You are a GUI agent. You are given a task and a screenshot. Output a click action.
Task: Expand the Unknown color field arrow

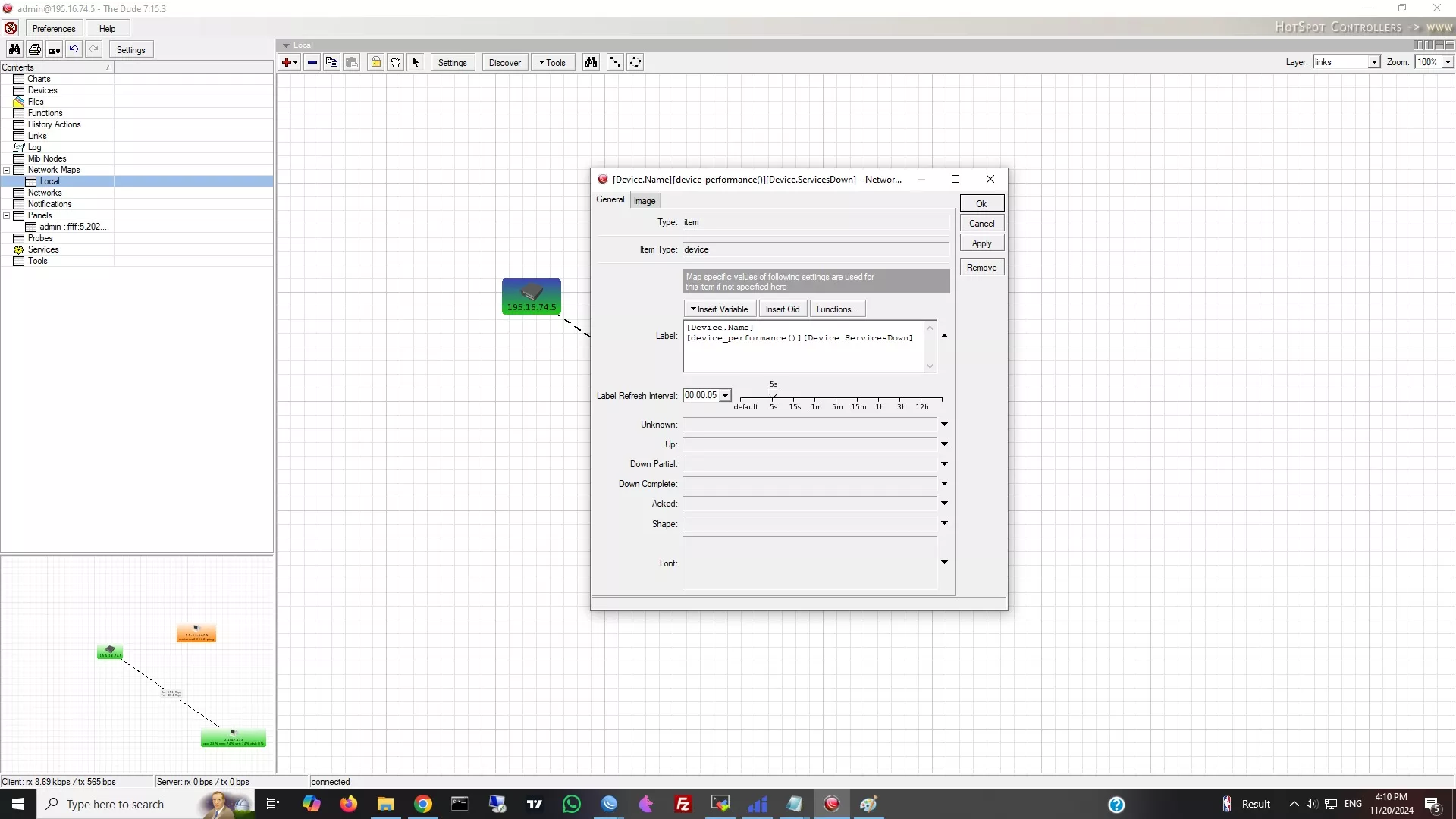tap(944, 425)
